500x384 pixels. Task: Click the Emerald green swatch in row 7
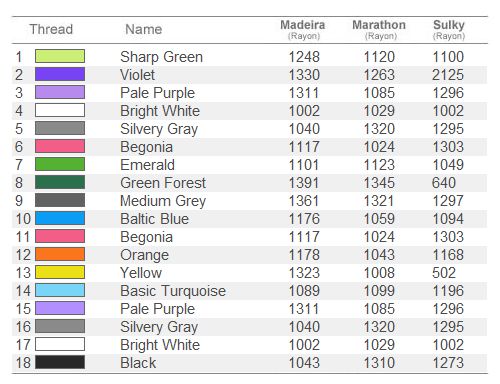coord(60,164)
